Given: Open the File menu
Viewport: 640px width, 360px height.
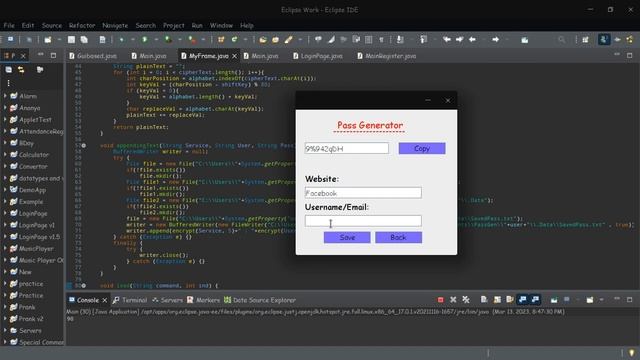Looking at the screenshot, I should pos(9,25).
